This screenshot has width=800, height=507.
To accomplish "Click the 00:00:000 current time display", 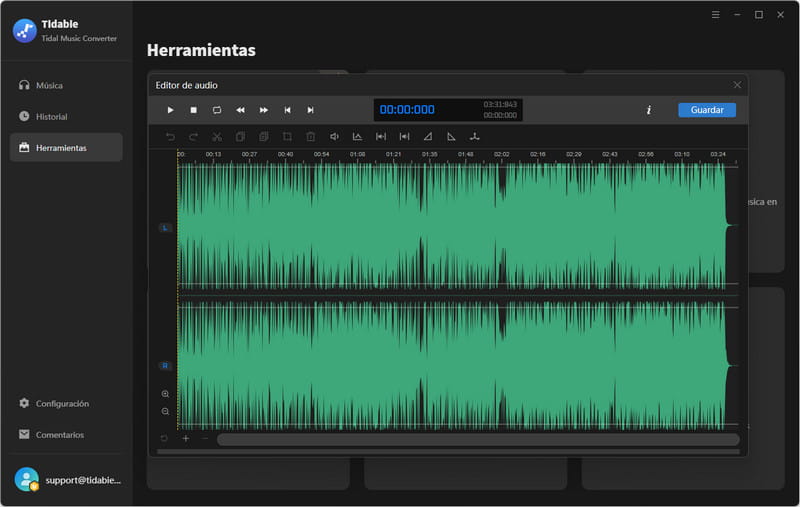I will 407,110.
